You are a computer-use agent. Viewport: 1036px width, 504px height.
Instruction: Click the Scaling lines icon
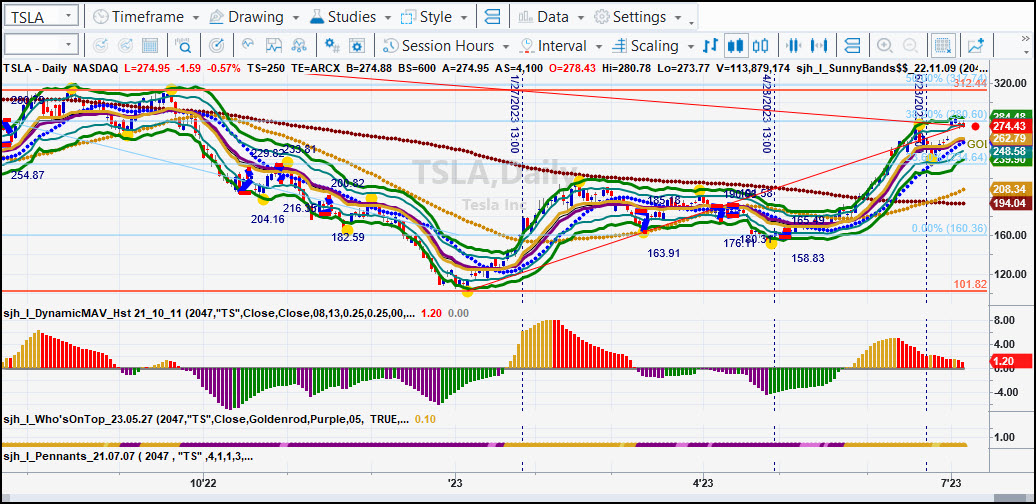[619, 46]
